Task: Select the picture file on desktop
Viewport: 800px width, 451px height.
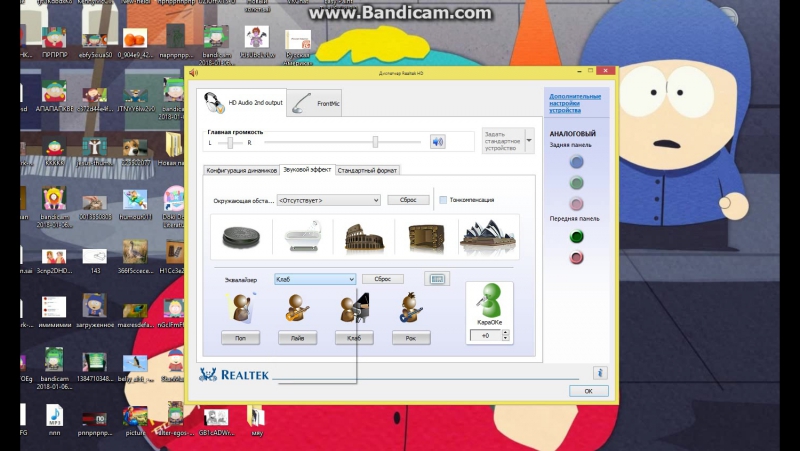Action: (x=135, y=420)
